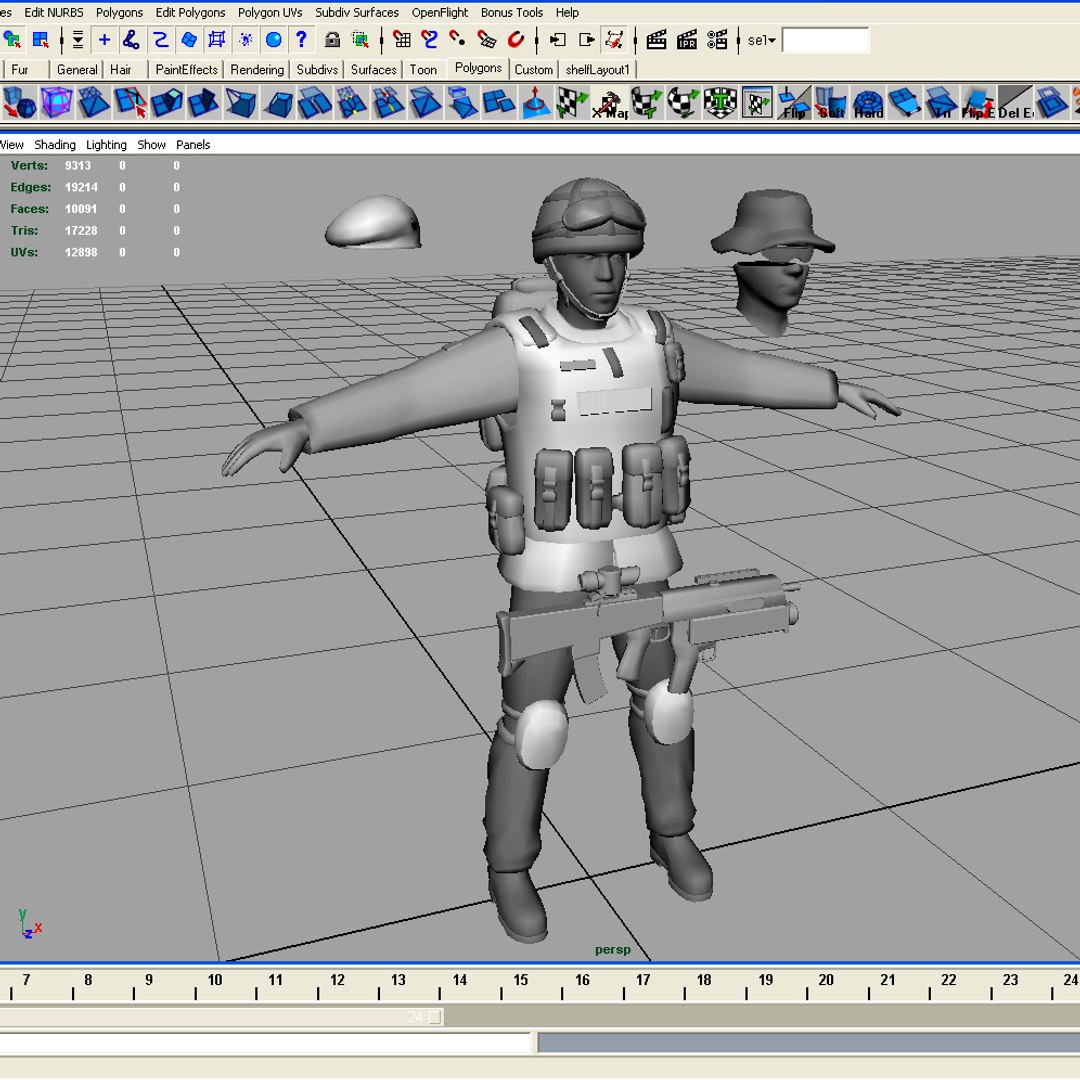Toggle the deformations selection mask icon

(x=217, y=40)
